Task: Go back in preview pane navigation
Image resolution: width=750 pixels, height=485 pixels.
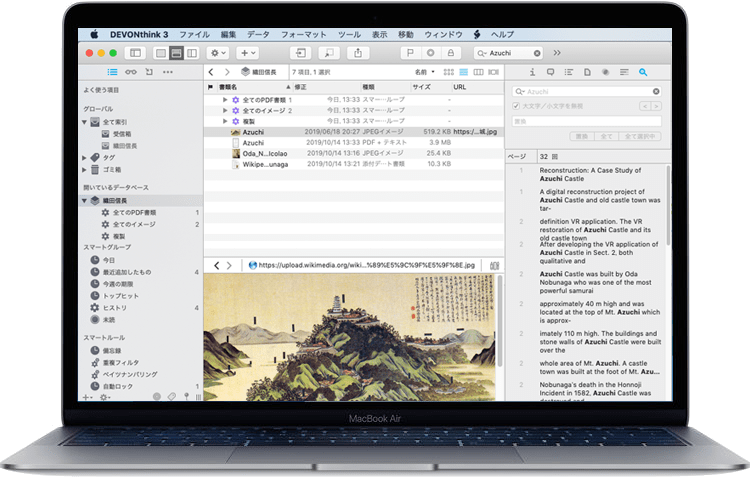Action: (x=217, y=265)
